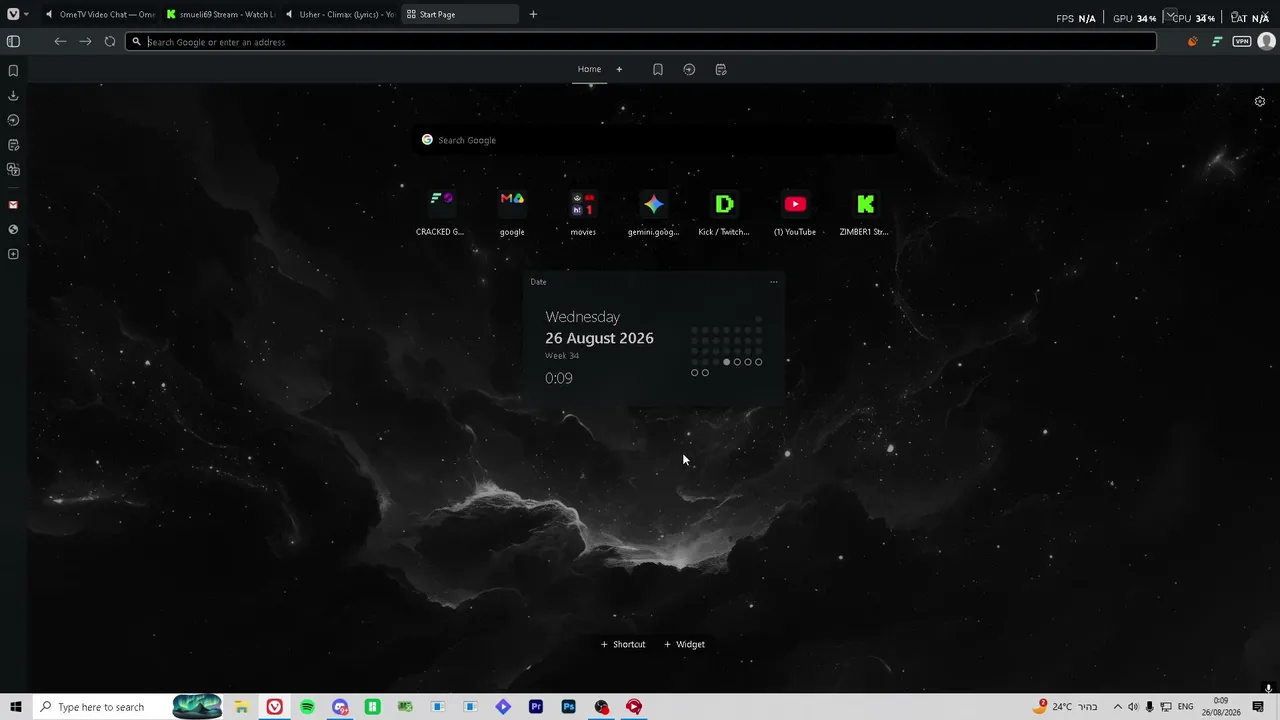
Task: Open the Bookmarks panel in sidebar
Action: click(x=13, y=71)
